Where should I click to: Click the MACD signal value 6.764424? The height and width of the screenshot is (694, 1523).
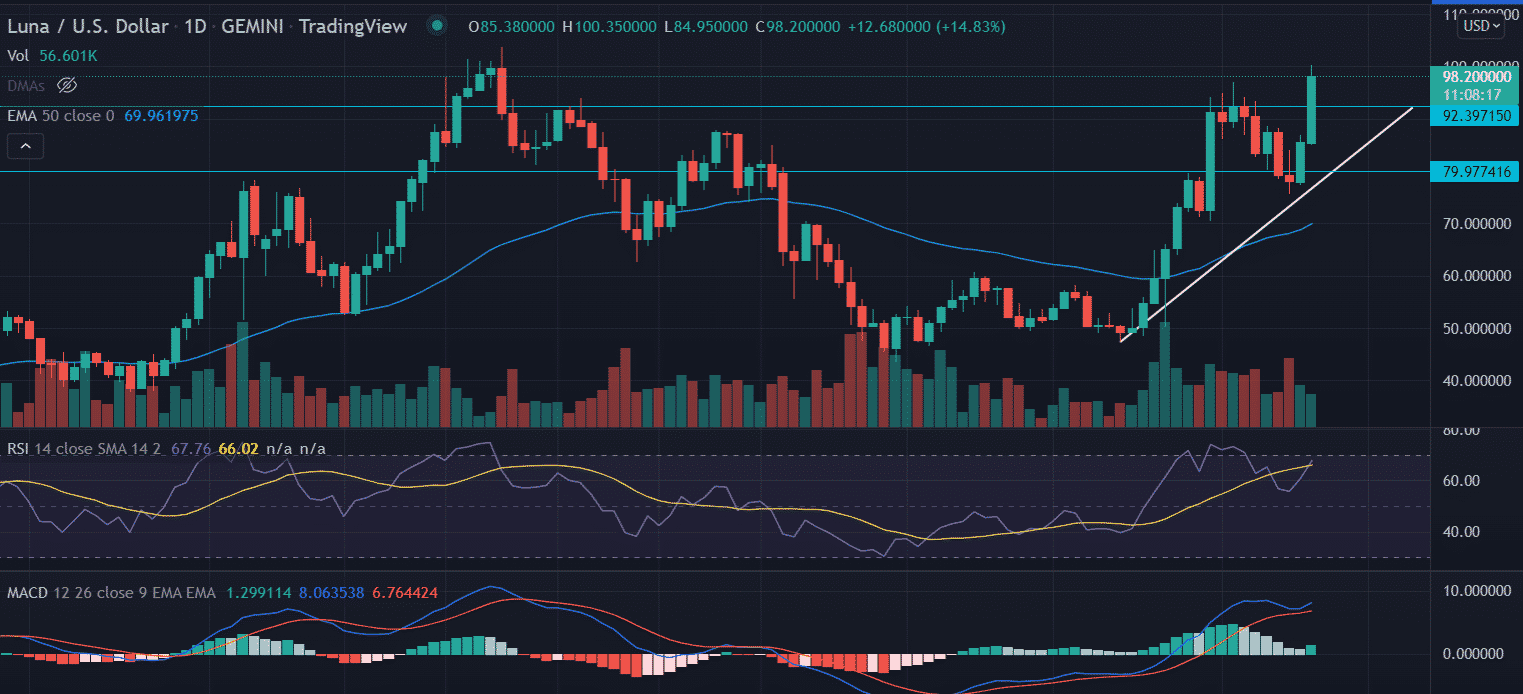405,594
